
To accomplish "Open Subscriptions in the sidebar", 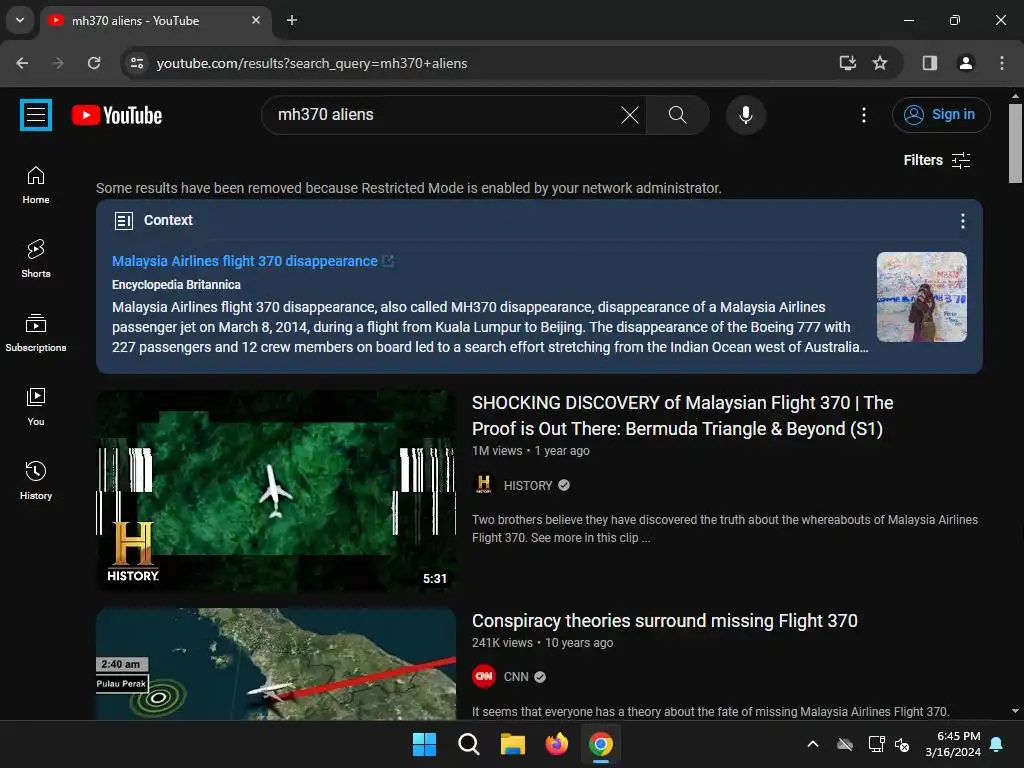I will (x=36, y=332).
